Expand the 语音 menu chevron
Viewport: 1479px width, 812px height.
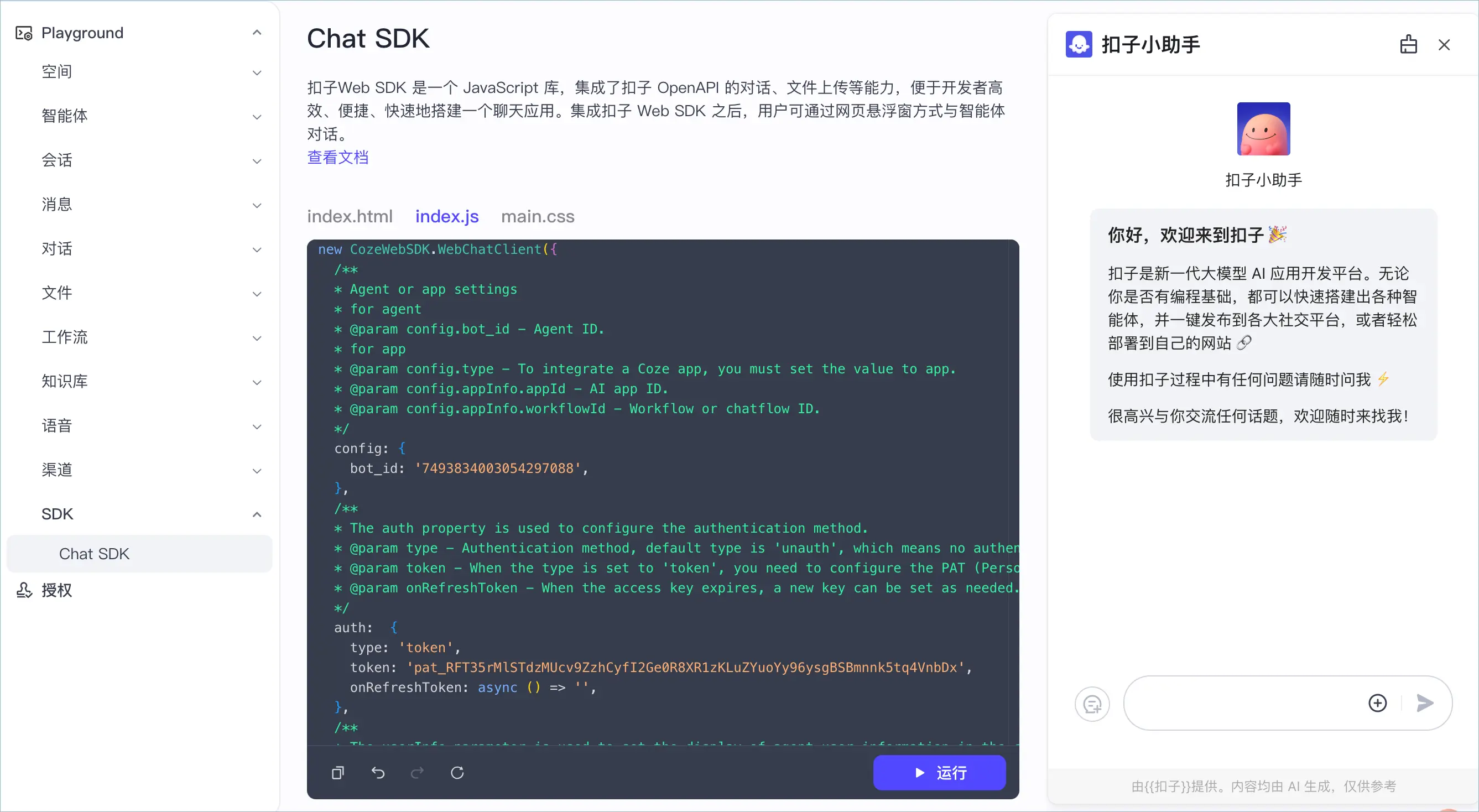(x=257, y=426)
